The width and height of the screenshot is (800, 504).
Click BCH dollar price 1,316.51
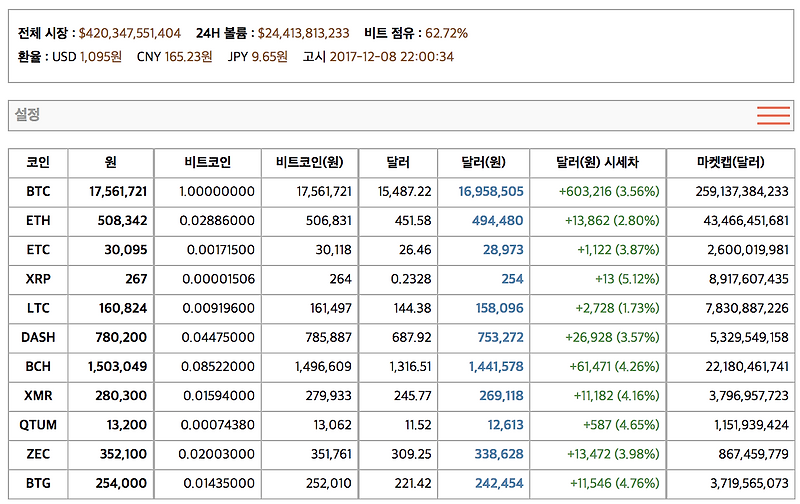410,366
